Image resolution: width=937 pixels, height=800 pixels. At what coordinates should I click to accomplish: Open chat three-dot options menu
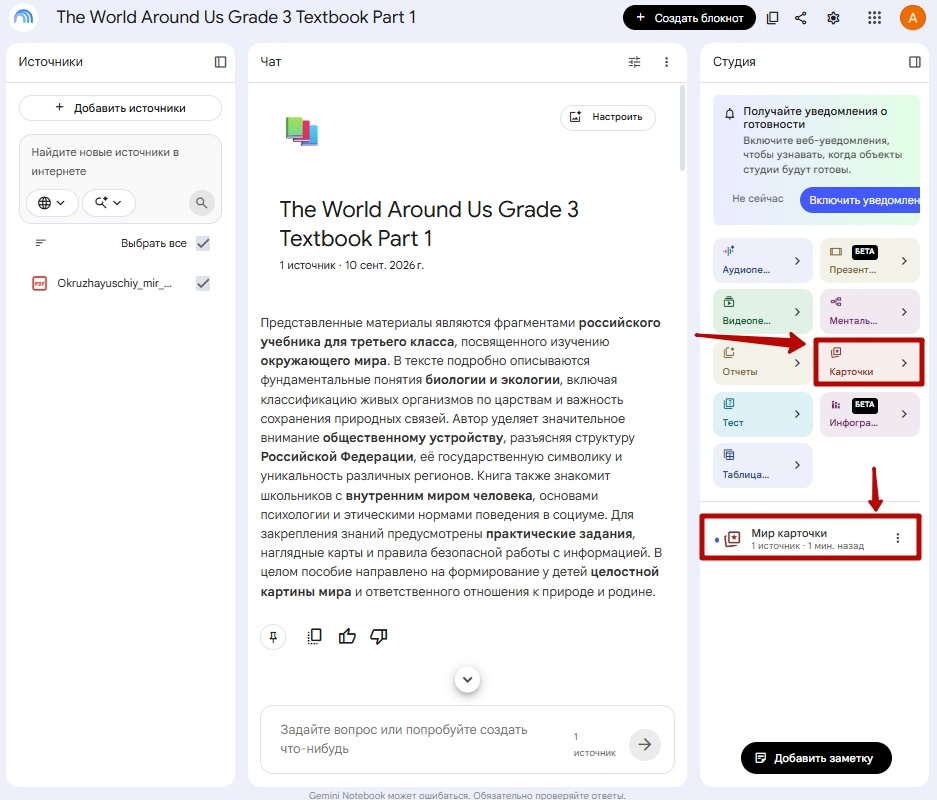[x=666, y=62]
